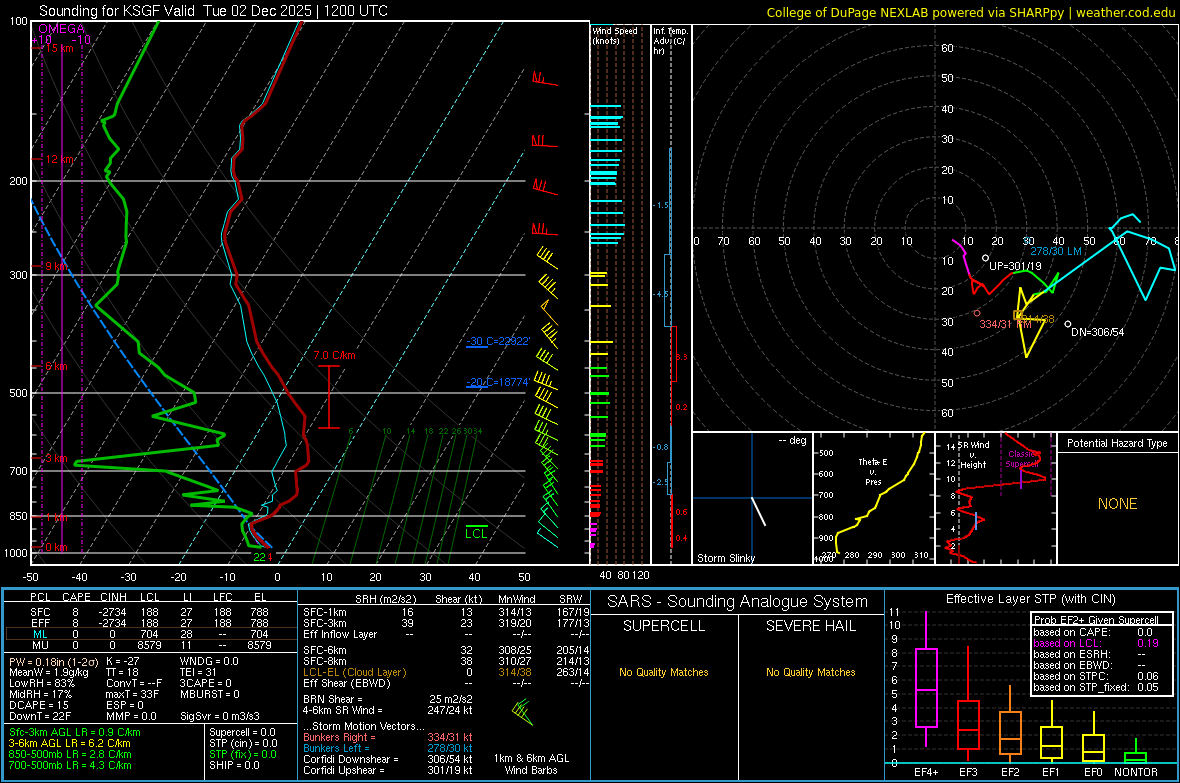Click the UP=301/19 hodograph label

1015,266
